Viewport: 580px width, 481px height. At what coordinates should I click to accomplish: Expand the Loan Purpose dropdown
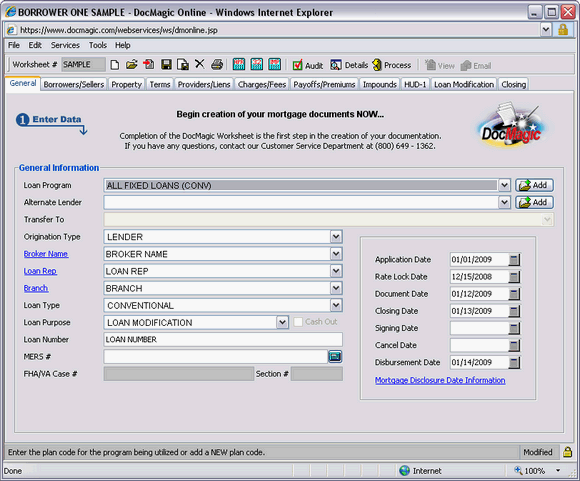282,322
